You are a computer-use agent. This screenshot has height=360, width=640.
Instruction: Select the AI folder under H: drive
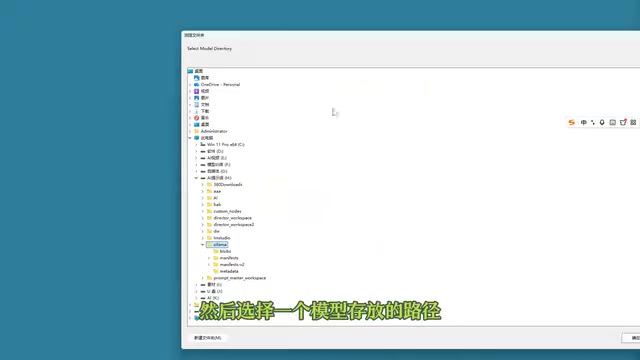pyautogui.click(x=216, y=198)
